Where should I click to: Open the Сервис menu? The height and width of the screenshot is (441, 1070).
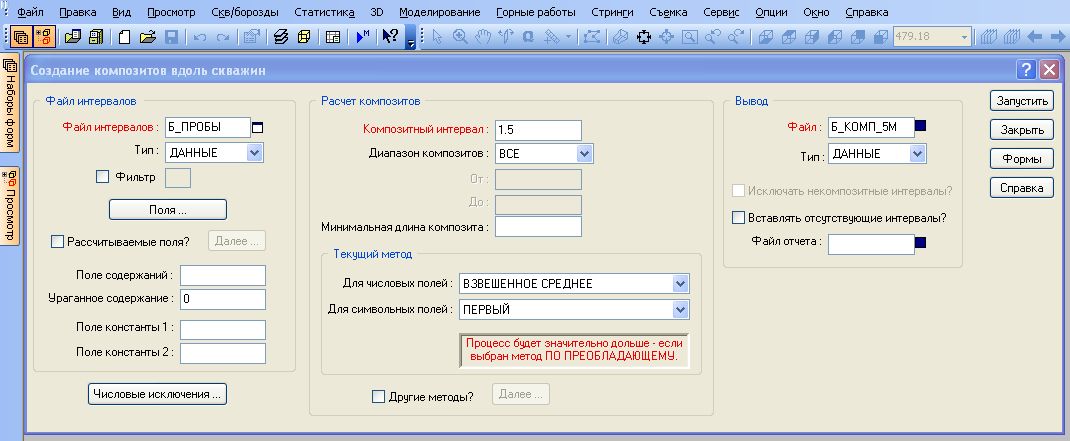pyautogui.click(x=721, y=12)
